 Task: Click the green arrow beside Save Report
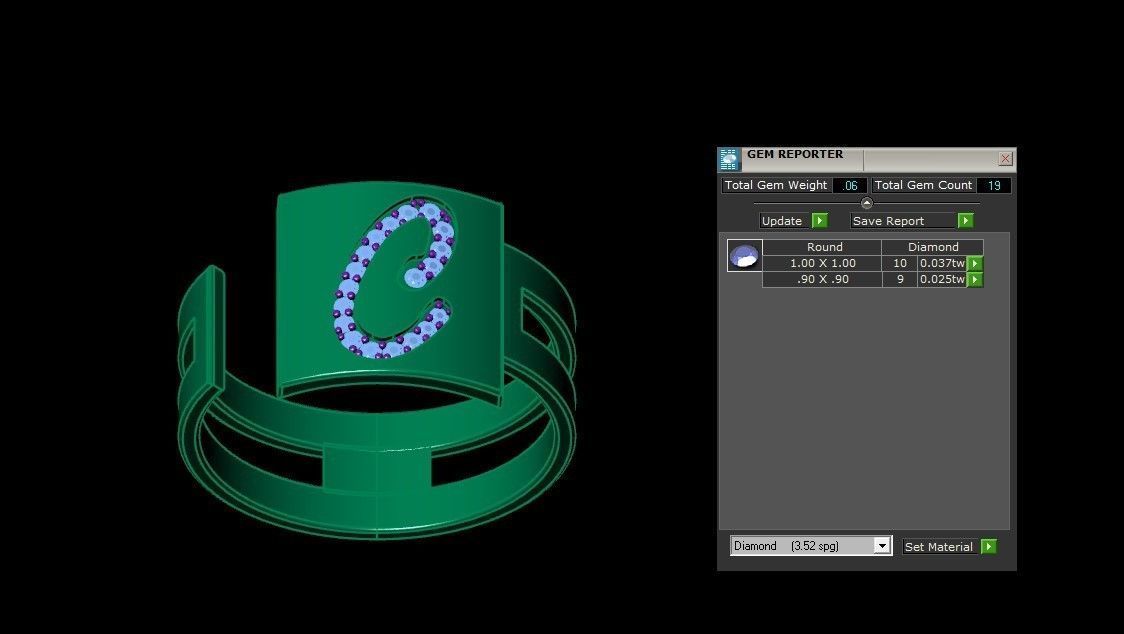point(966,221)
